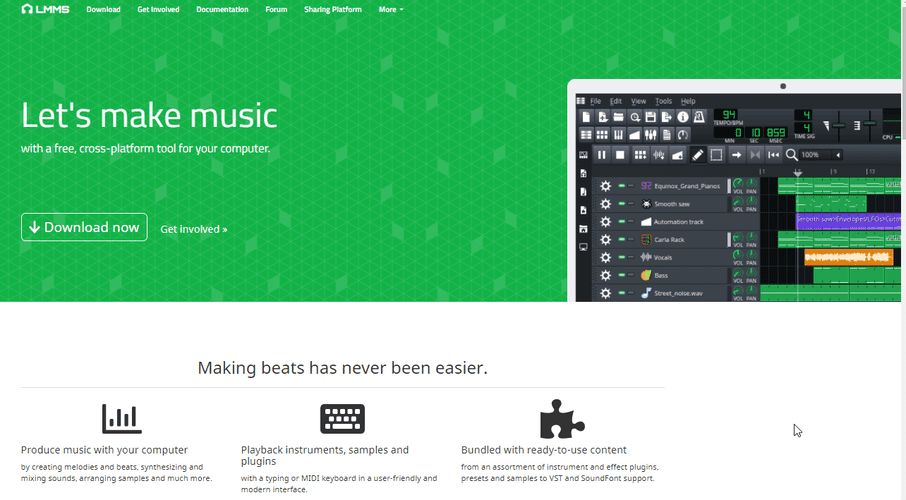906x500 pixels.
Task: Show the Controller Rack icon
Action: pos(683,135)
